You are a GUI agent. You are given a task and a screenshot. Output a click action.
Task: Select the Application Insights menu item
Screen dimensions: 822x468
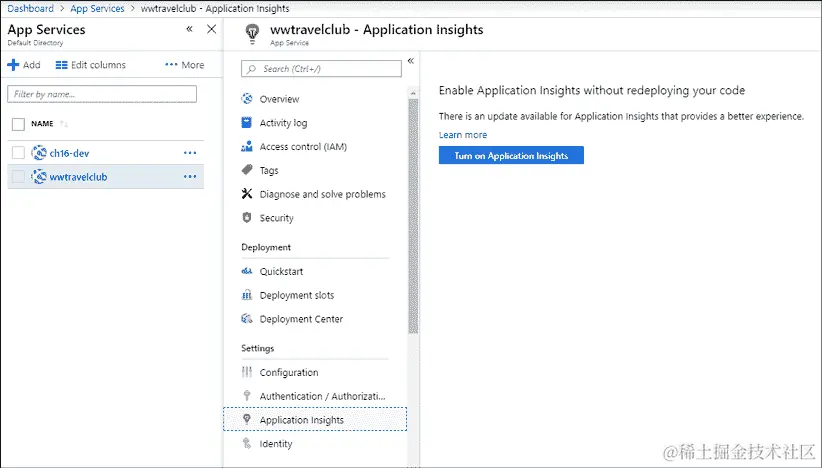pos(315,419)
